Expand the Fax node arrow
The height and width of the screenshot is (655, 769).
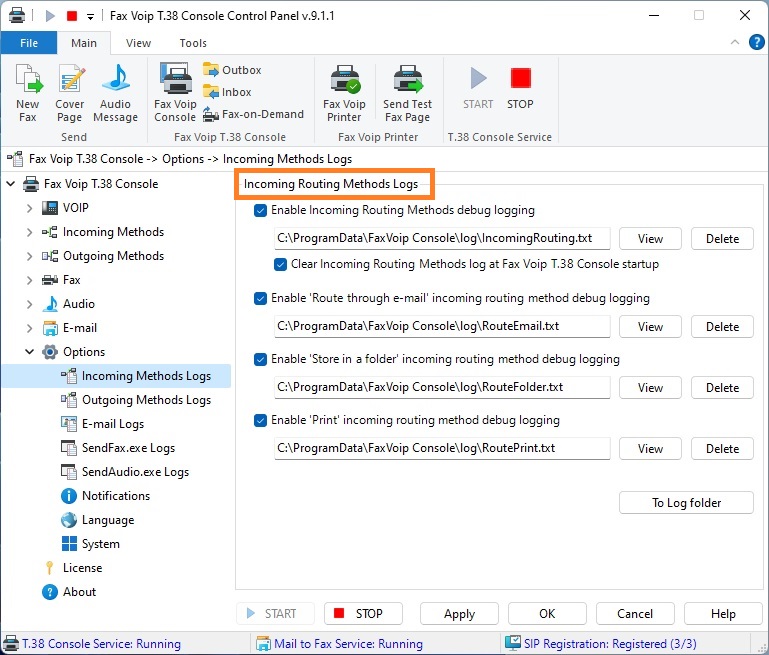point(29,280)
